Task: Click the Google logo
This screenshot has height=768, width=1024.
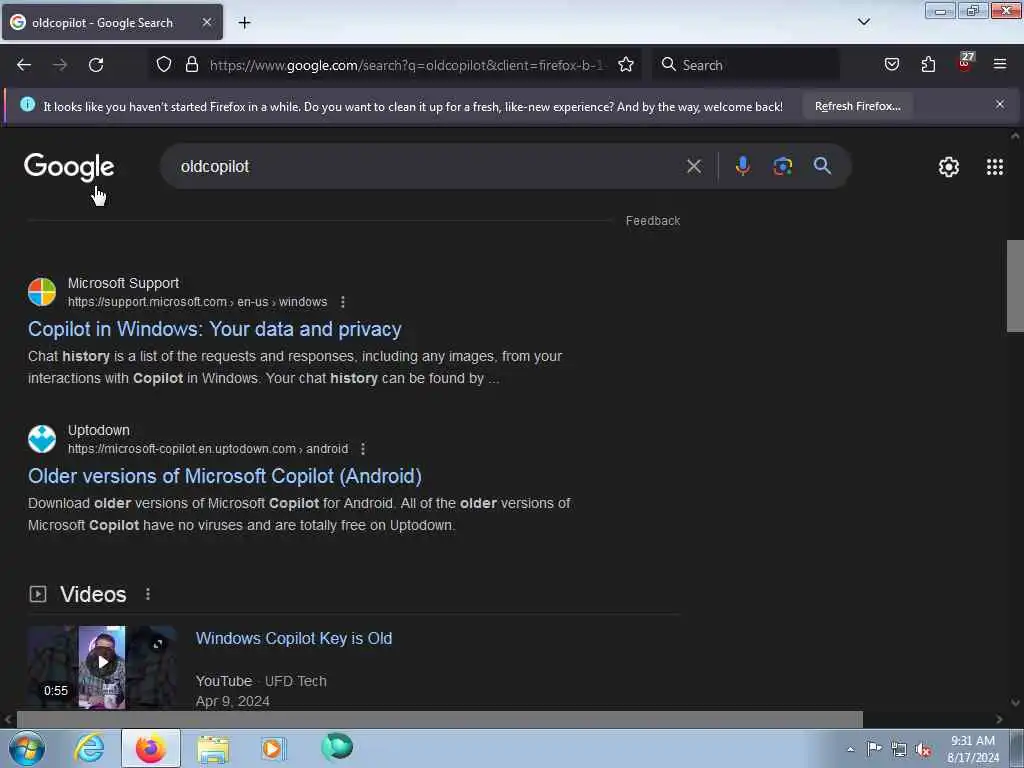Action: (69, 167)
